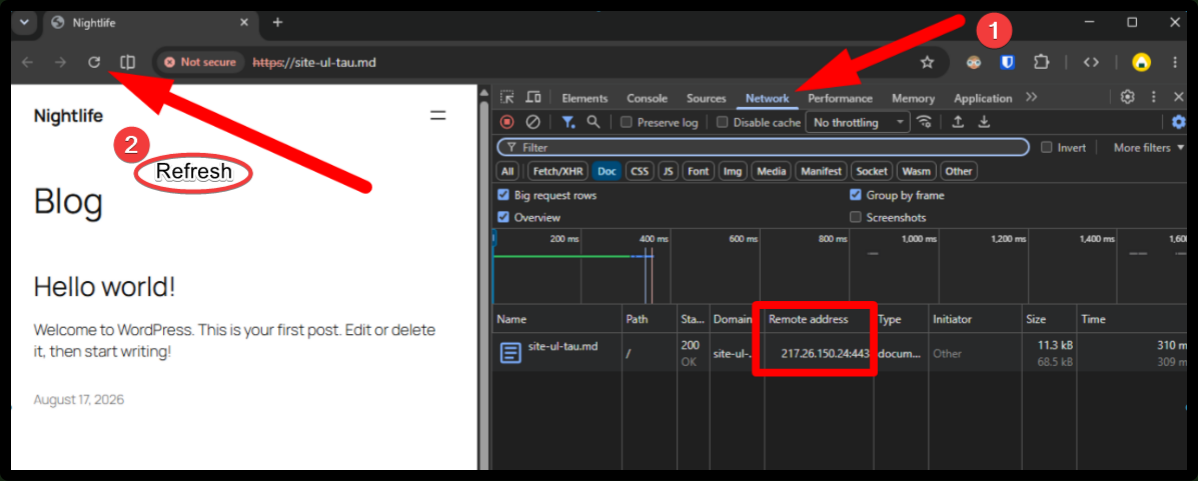Toggle the network filter funnel icon

(x=568, y=122)
